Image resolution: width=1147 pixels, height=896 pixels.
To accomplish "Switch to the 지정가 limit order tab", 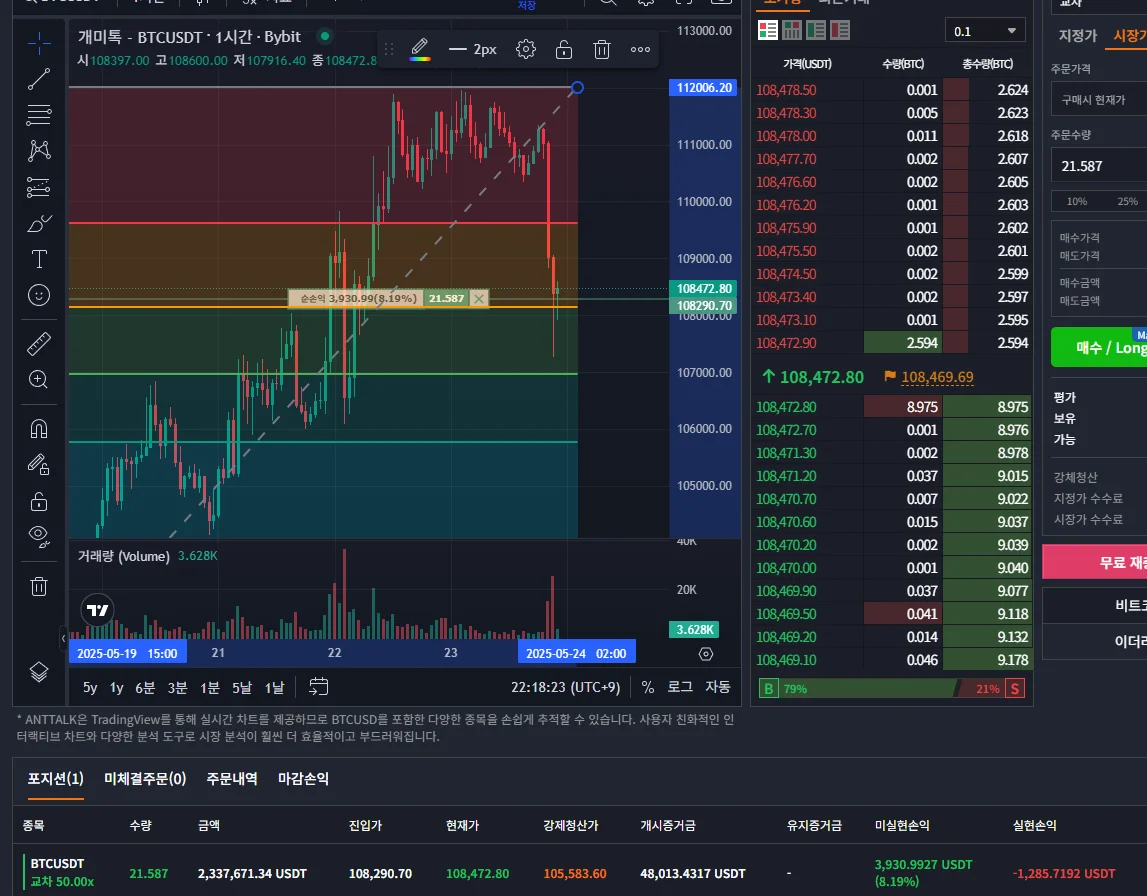I will point(1077,35).
